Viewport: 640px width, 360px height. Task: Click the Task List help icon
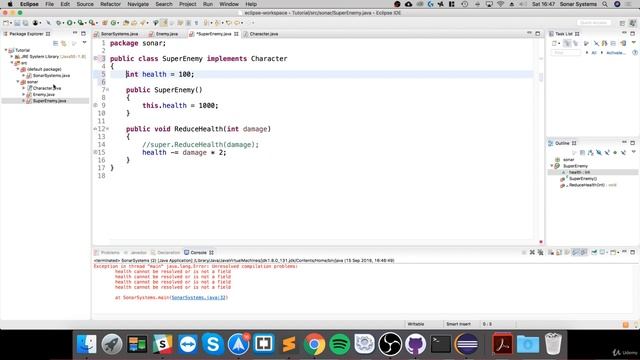(635, 53)
